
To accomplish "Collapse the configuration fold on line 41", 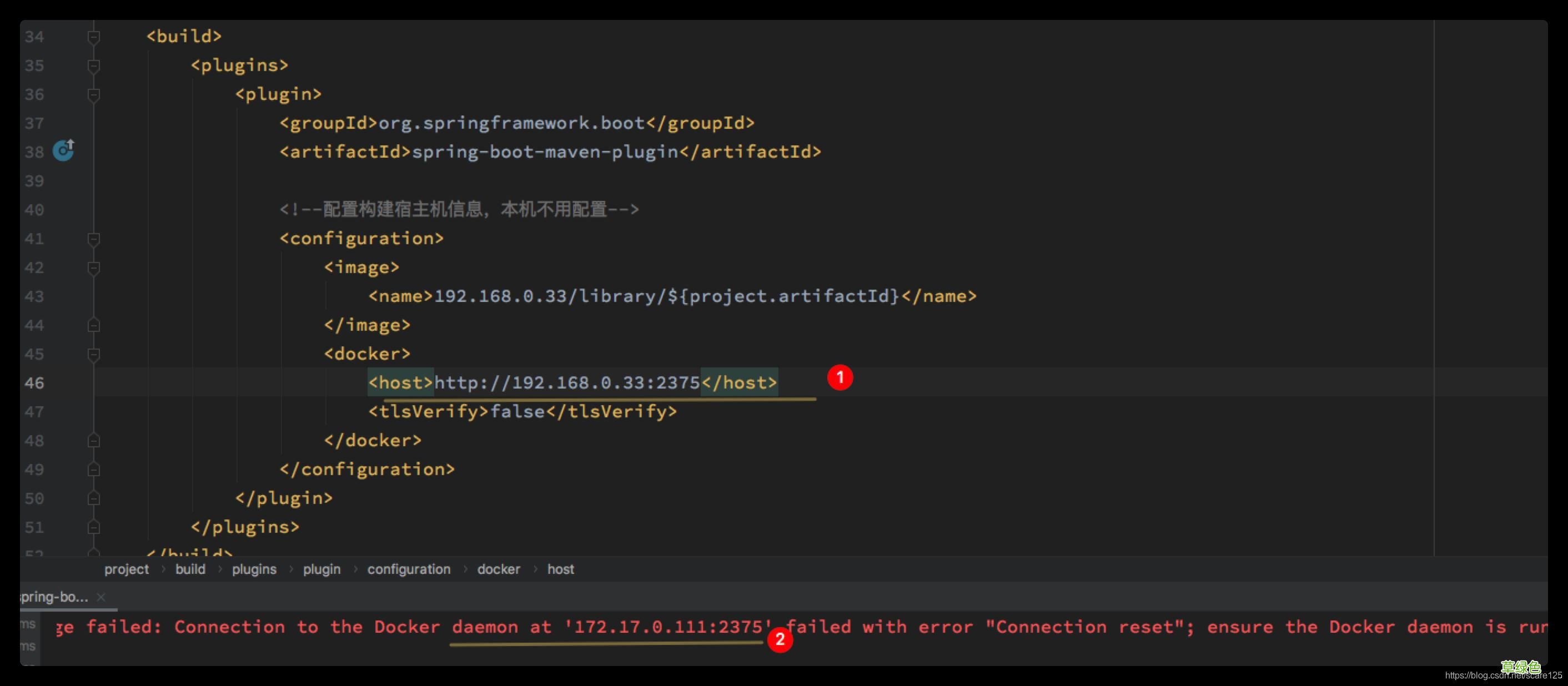I will [93, 239].
